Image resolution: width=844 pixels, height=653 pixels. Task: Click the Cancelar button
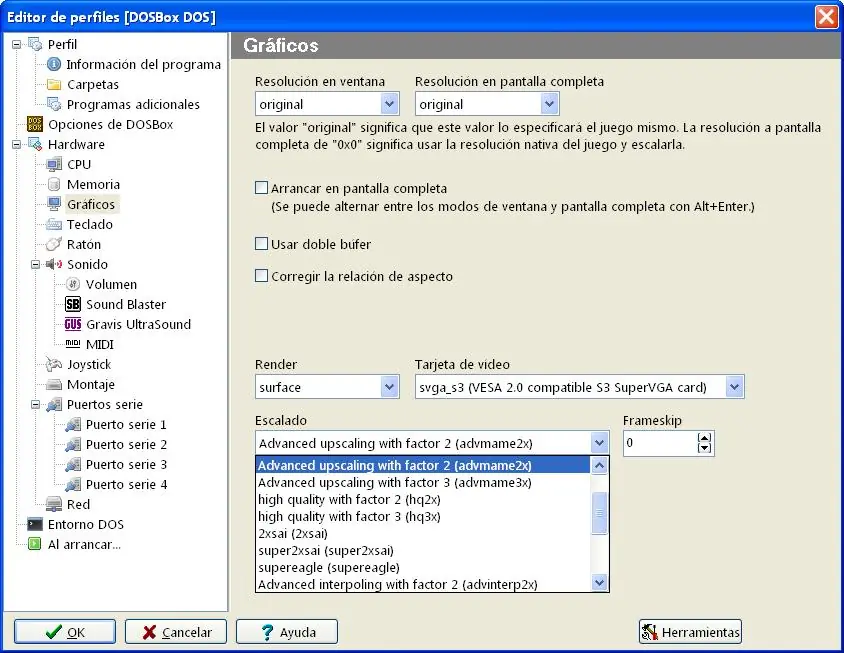[176, 631]
